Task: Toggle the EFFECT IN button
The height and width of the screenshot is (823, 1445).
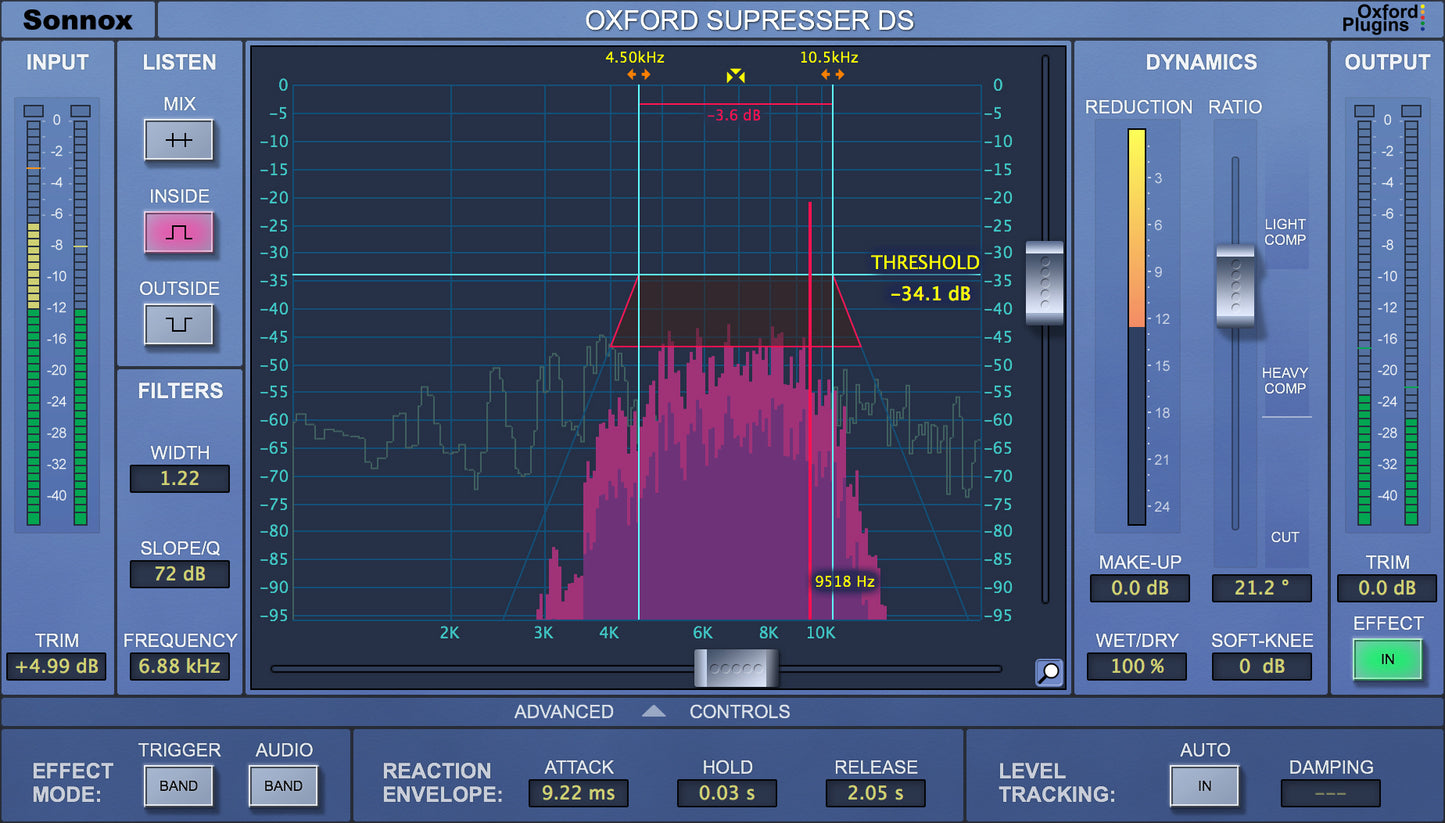Action: click(1387, 658)
